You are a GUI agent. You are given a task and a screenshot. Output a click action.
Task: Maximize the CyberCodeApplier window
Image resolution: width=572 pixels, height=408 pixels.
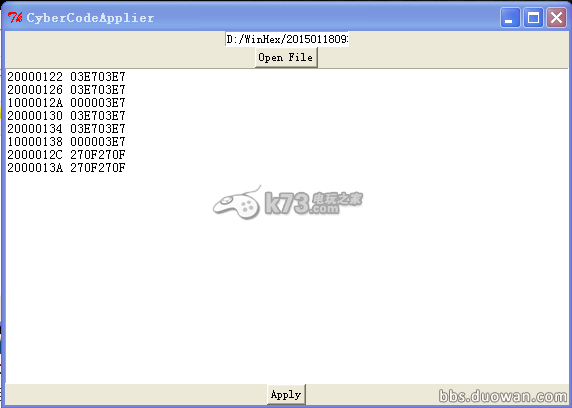(x=533, y=18)
